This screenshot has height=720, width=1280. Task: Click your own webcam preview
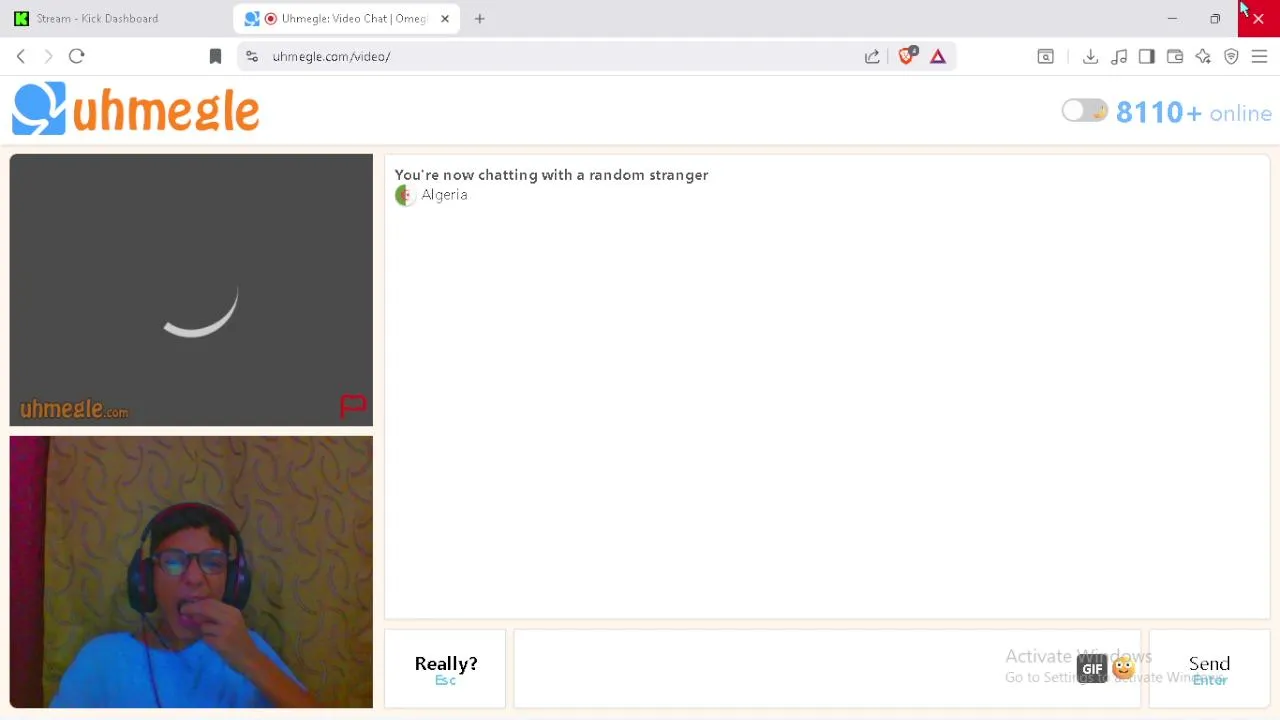pyautogui.click(x=191, y=572)
